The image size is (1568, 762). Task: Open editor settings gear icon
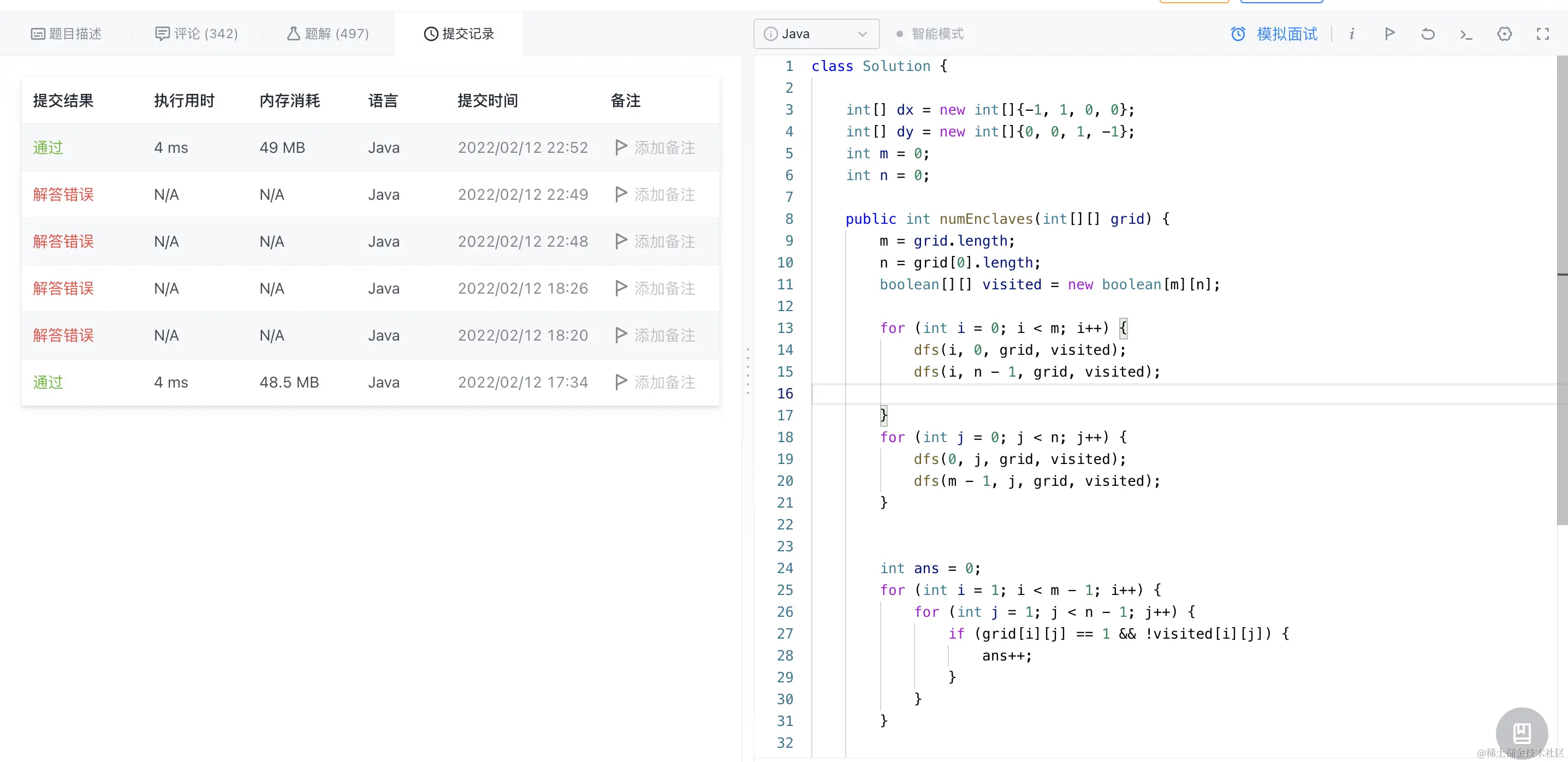[x=1504, y=34]
